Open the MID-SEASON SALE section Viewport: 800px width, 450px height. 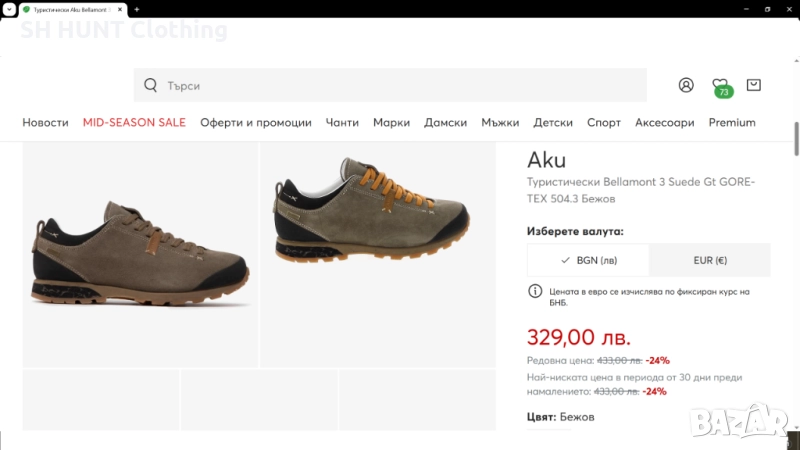pos(134,123)
